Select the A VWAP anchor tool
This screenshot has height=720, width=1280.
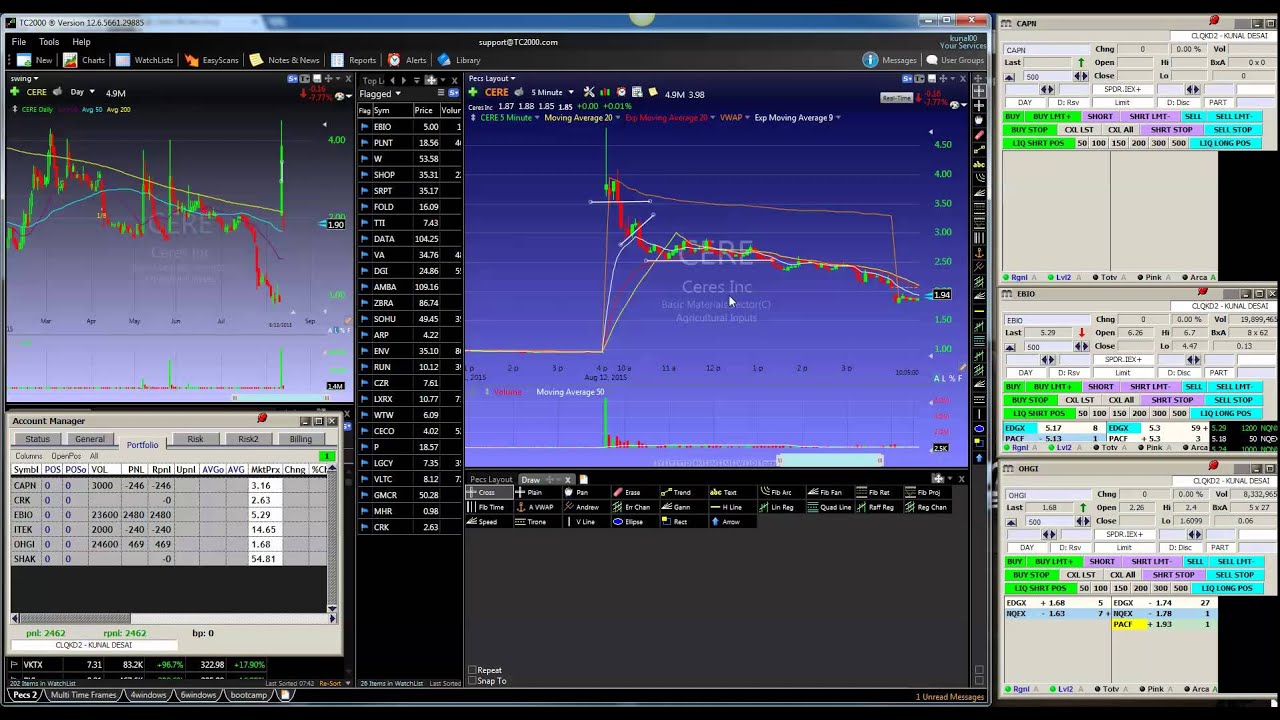[540, 507]
